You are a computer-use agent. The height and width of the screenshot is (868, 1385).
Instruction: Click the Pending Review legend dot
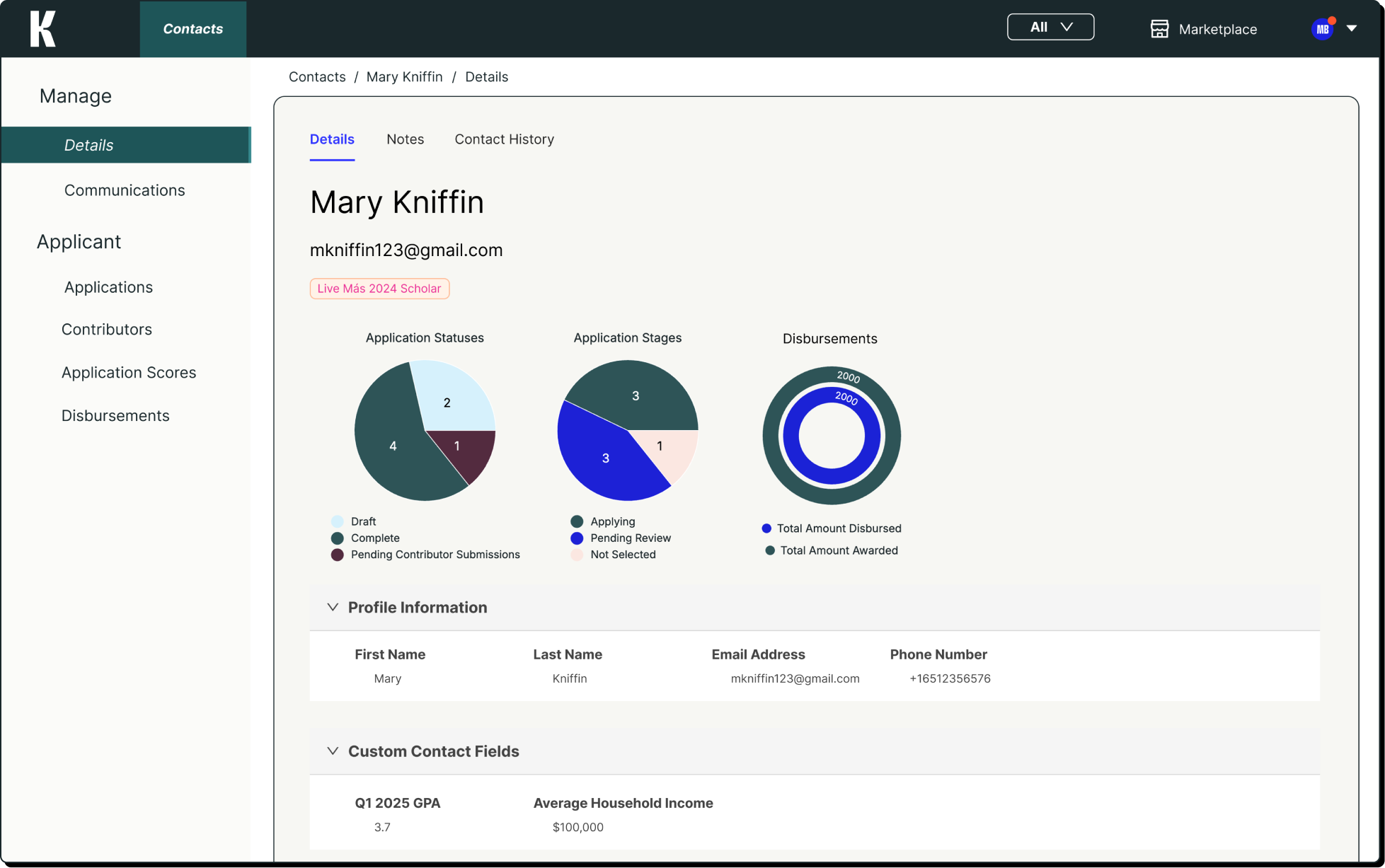pos(577,538)
